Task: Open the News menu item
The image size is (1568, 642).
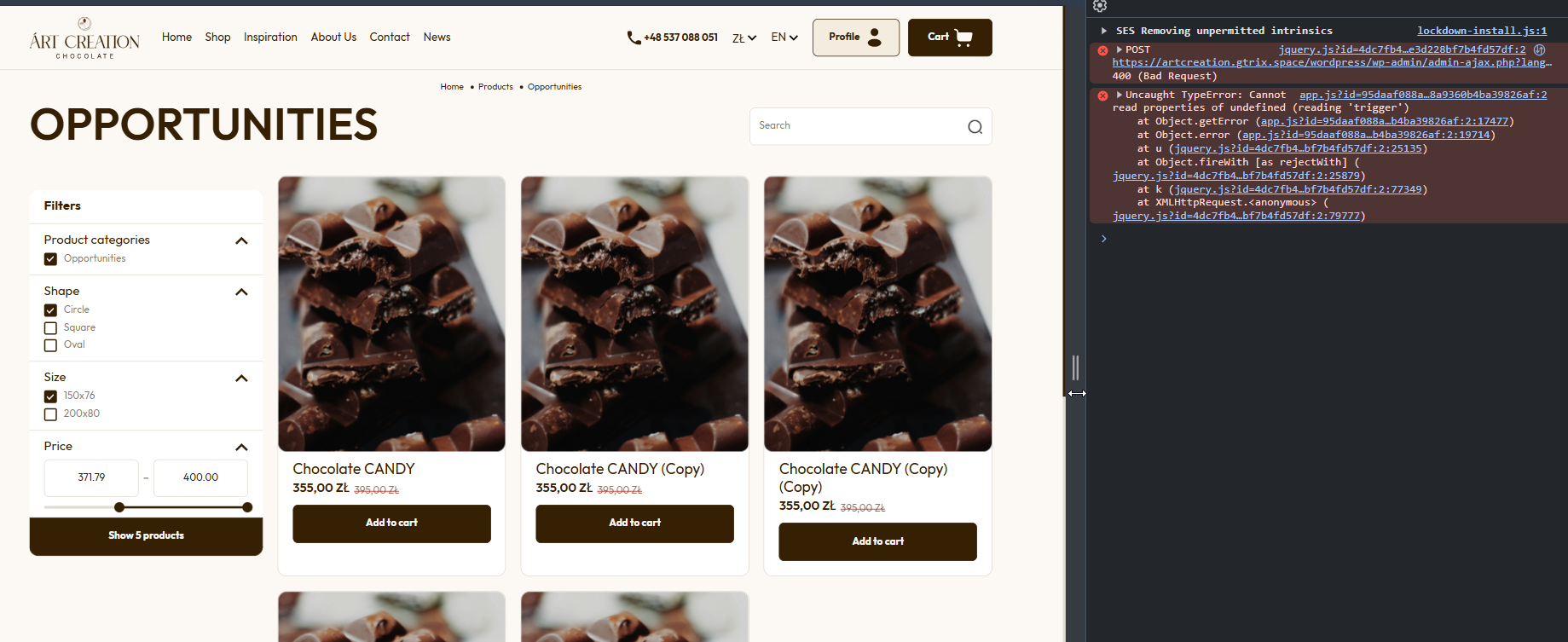Action: coord(437,37)
